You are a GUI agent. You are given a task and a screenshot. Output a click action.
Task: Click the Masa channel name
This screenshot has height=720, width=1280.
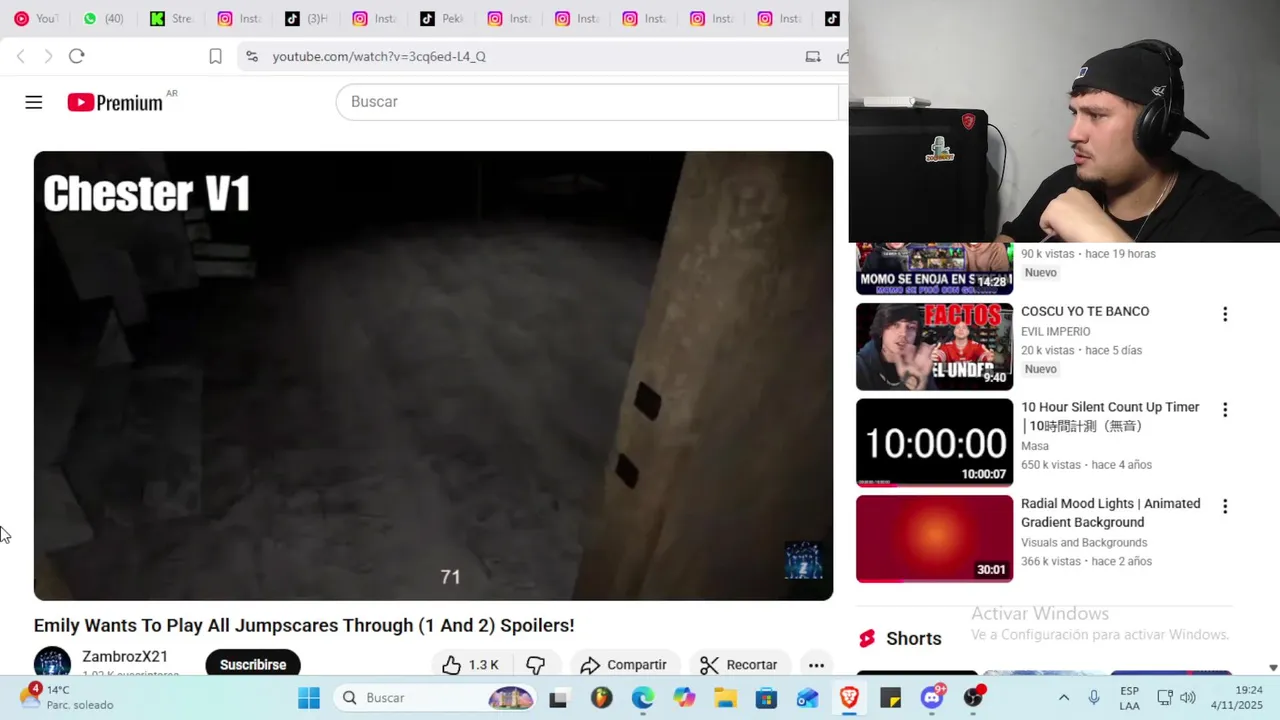(1035, 446)
